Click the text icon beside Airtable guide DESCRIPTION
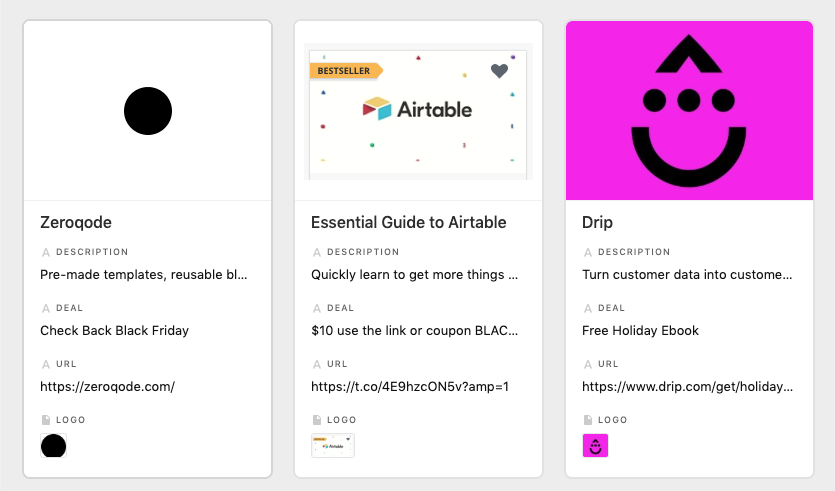835x491 pixels. [x=317, y=252]
